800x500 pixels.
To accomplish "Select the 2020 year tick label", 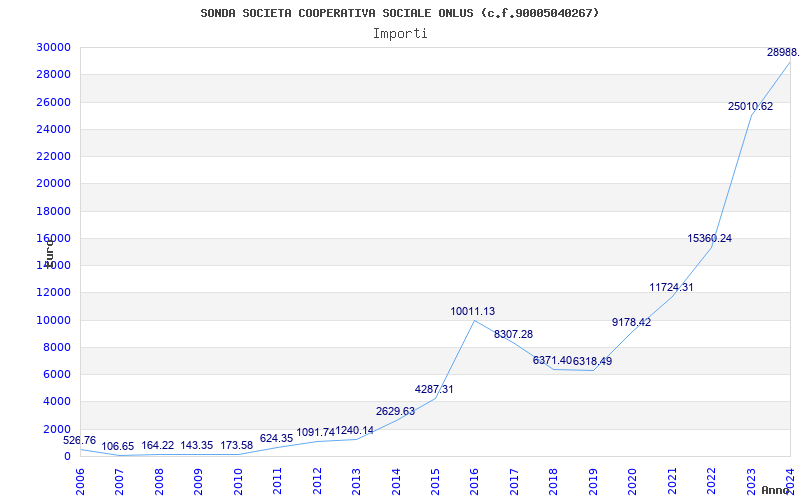I will click(x=632, y=480).
